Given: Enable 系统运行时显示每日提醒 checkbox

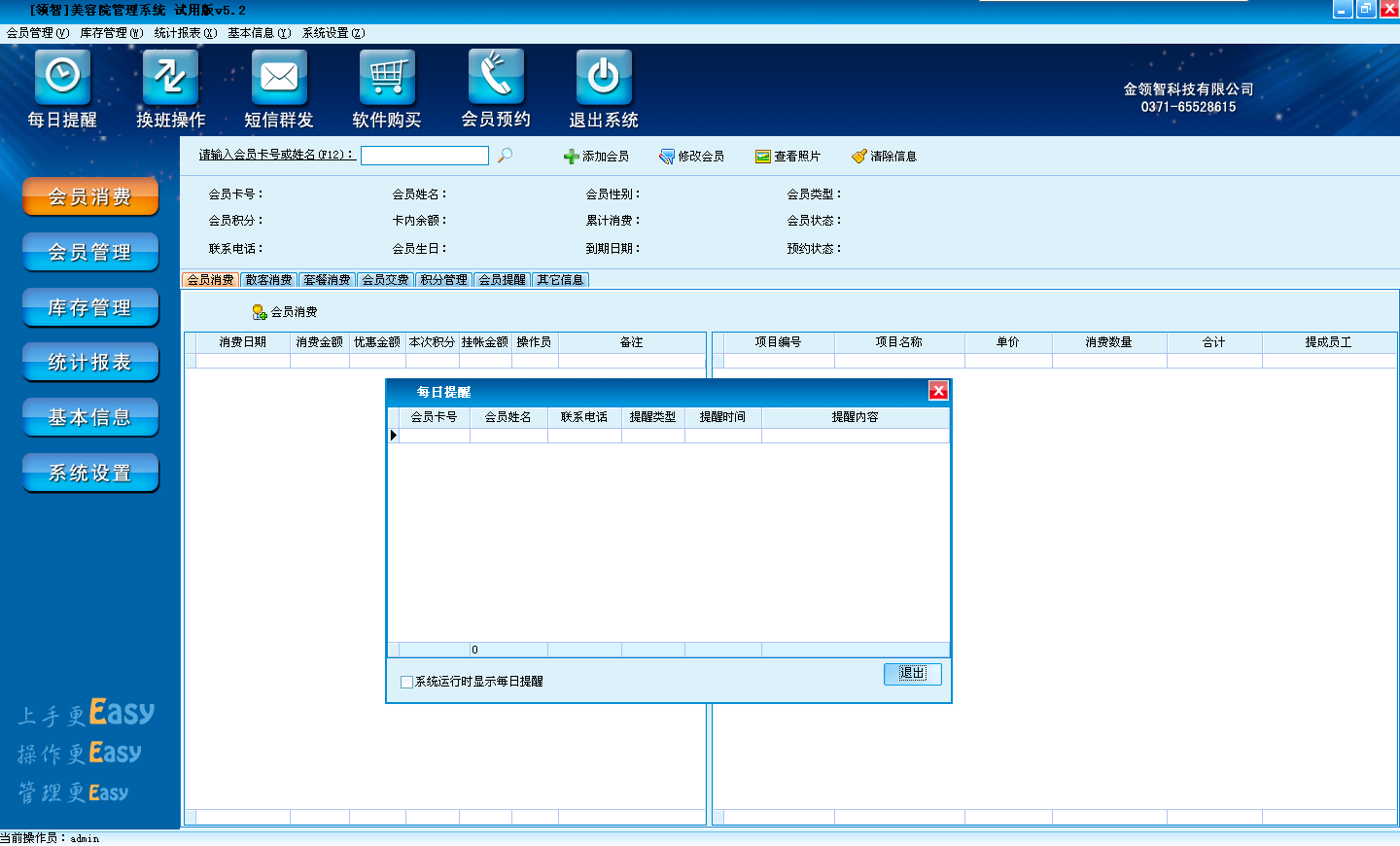Looking at the screenshot, I should [x=407, y=682].
